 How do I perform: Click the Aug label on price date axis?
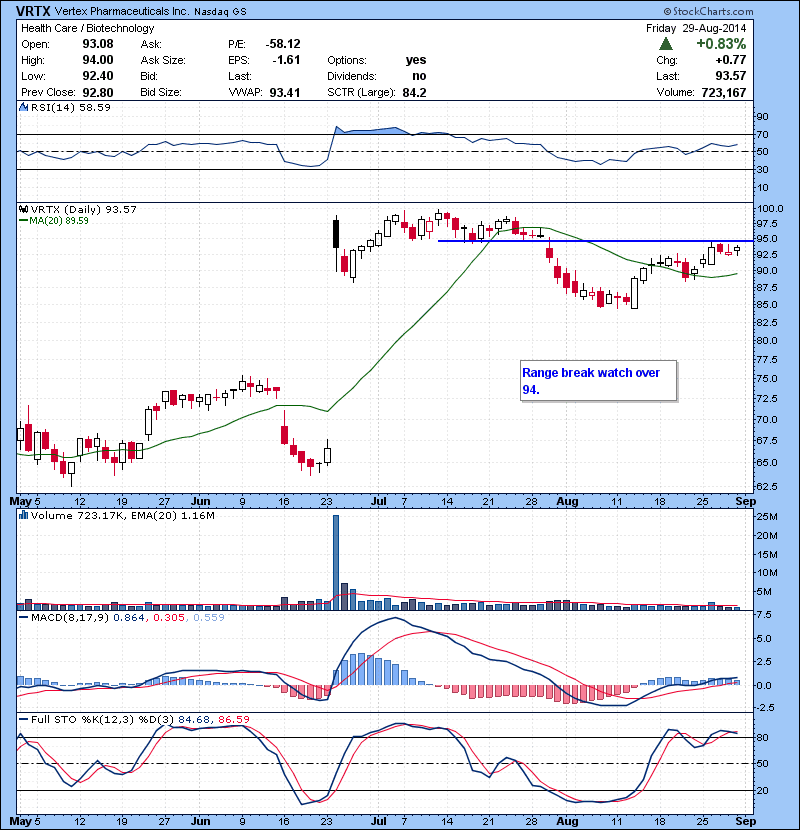point(567,501)
